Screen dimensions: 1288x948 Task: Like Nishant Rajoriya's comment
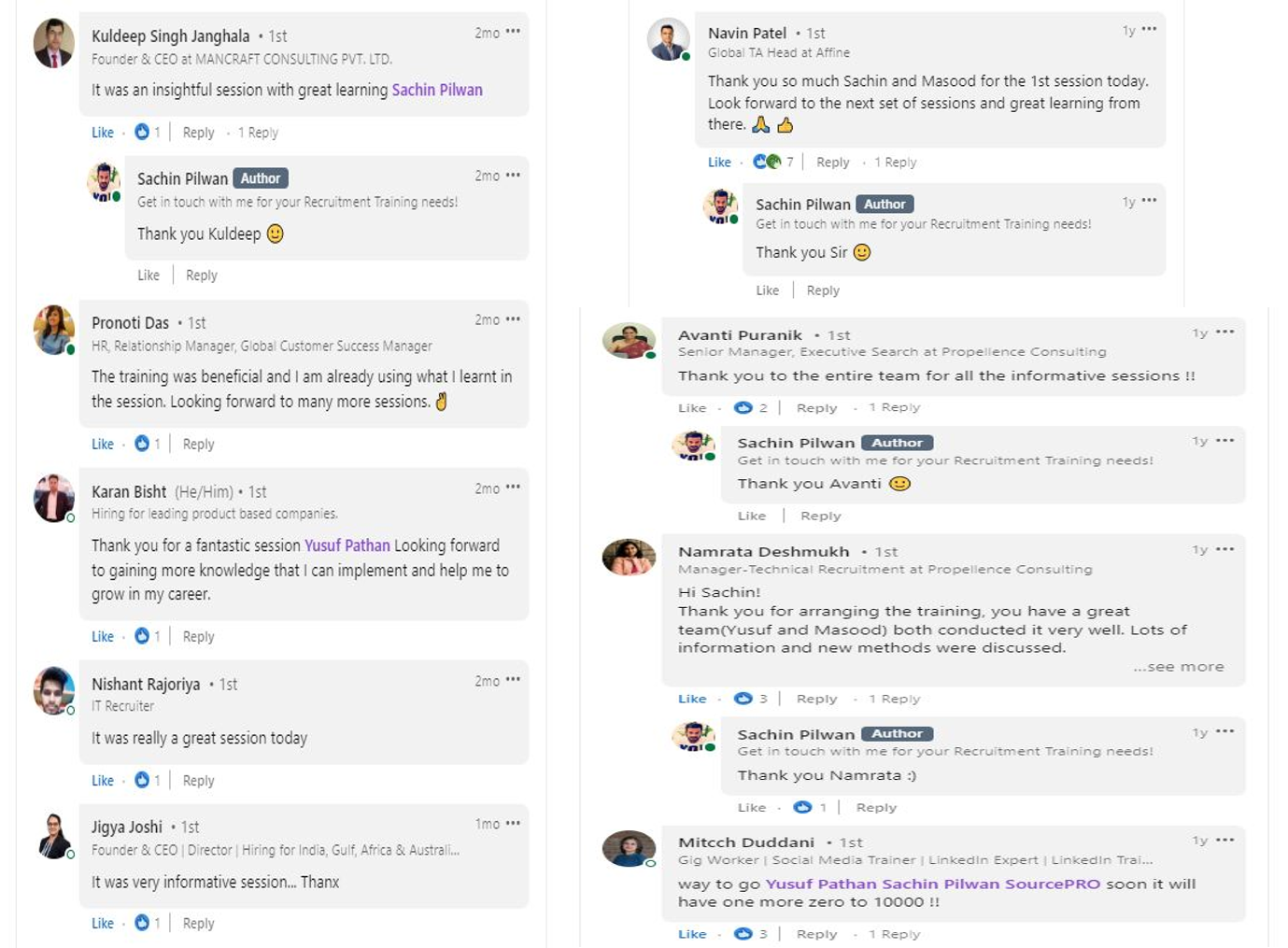[x=103, y=780]
